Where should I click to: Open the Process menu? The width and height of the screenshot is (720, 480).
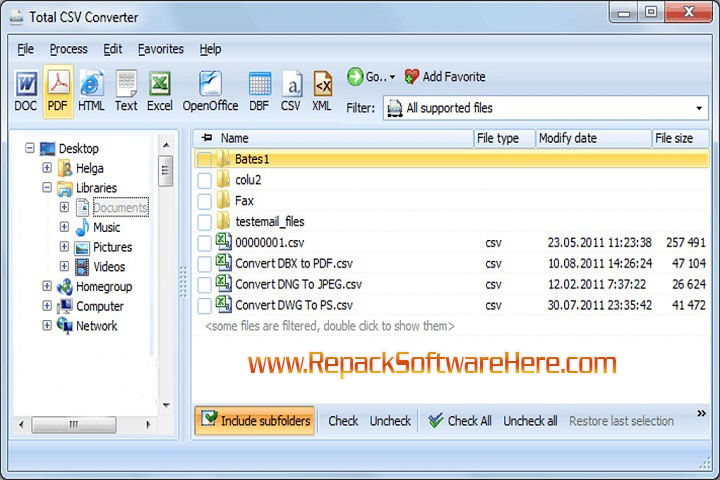click(68, 49)
